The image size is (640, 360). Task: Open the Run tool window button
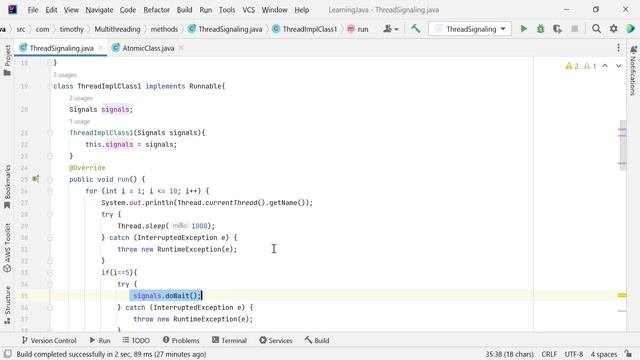pos(100,340)
